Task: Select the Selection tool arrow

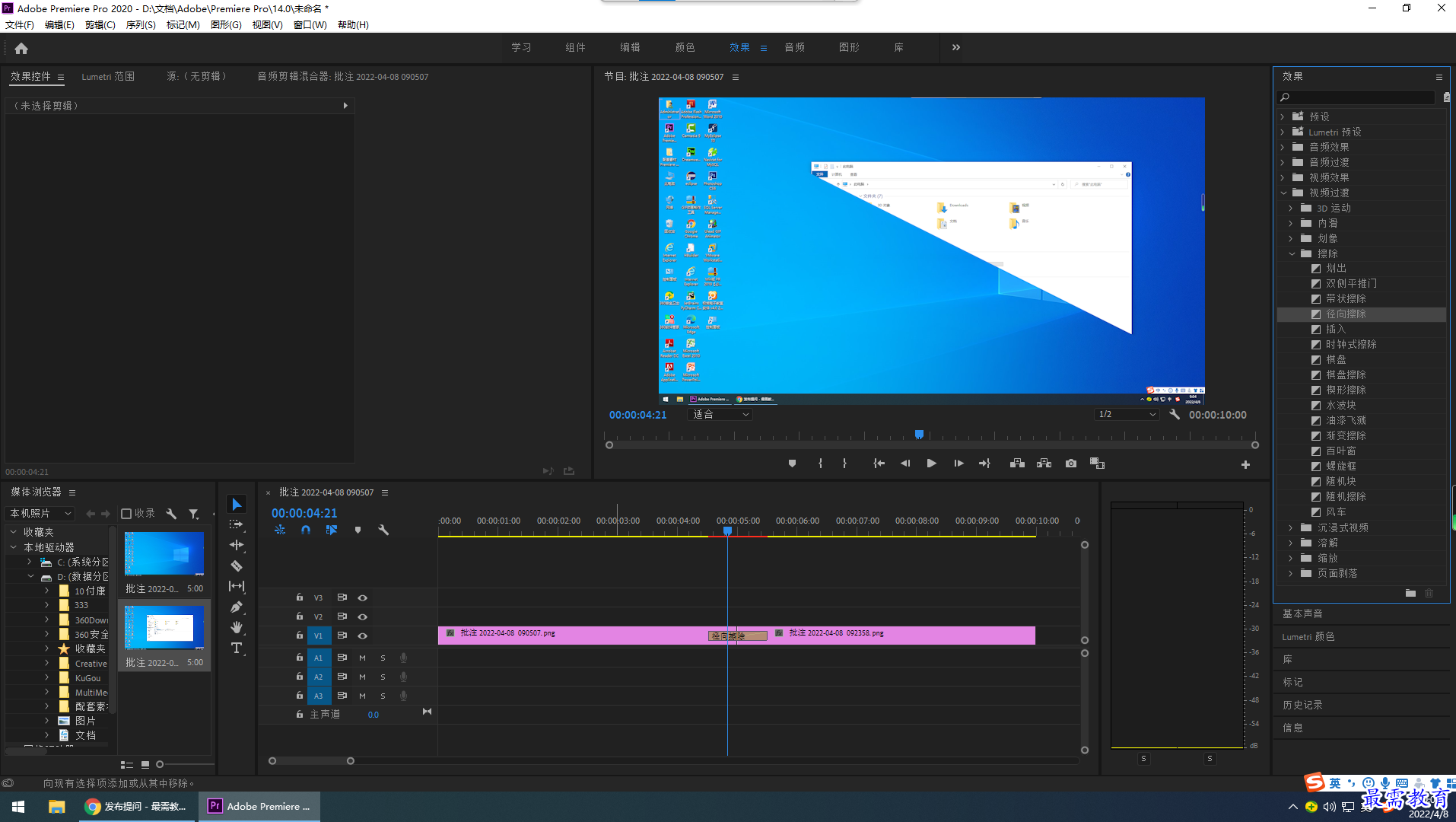Action: click(x=237, y=505)
